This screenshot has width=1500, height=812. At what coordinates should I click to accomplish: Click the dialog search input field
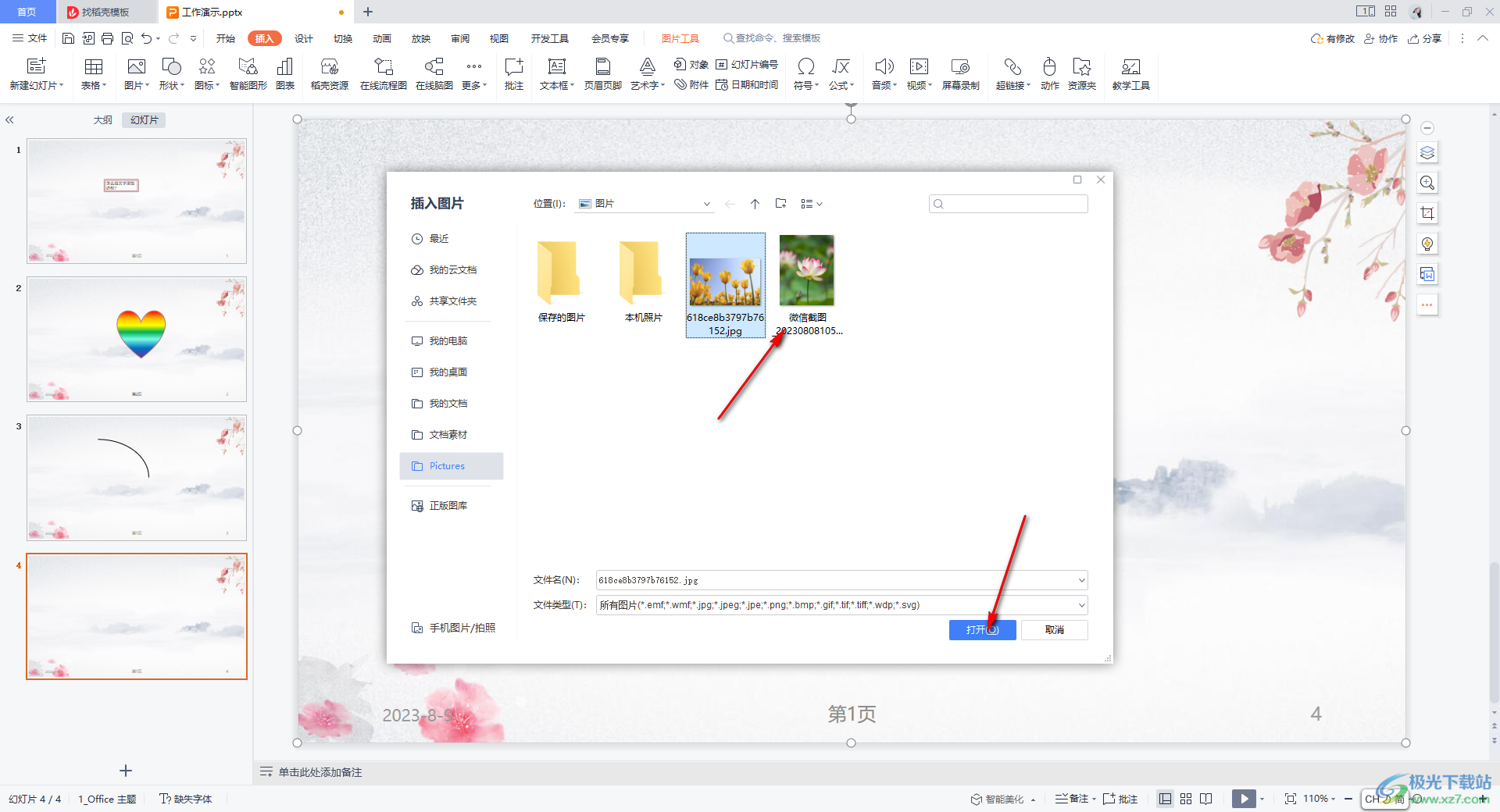click(1009, 204)
